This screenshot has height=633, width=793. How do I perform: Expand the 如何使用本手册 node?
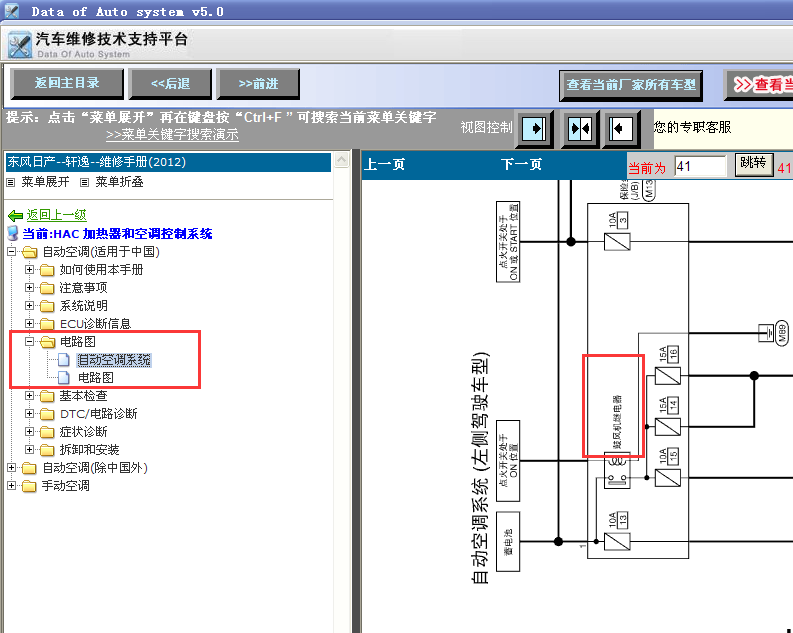29,269
